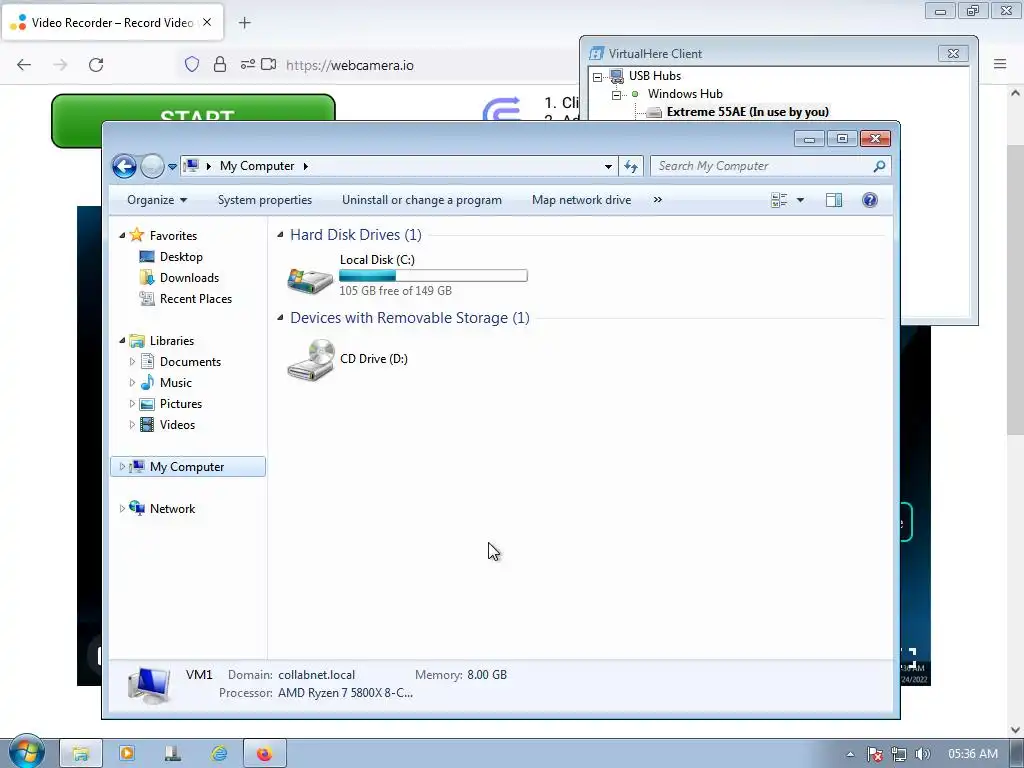Screen dimensions: 1024x768
Task: Click the Local Disk (C:) usage bar
Action: [x=433, y=276]
